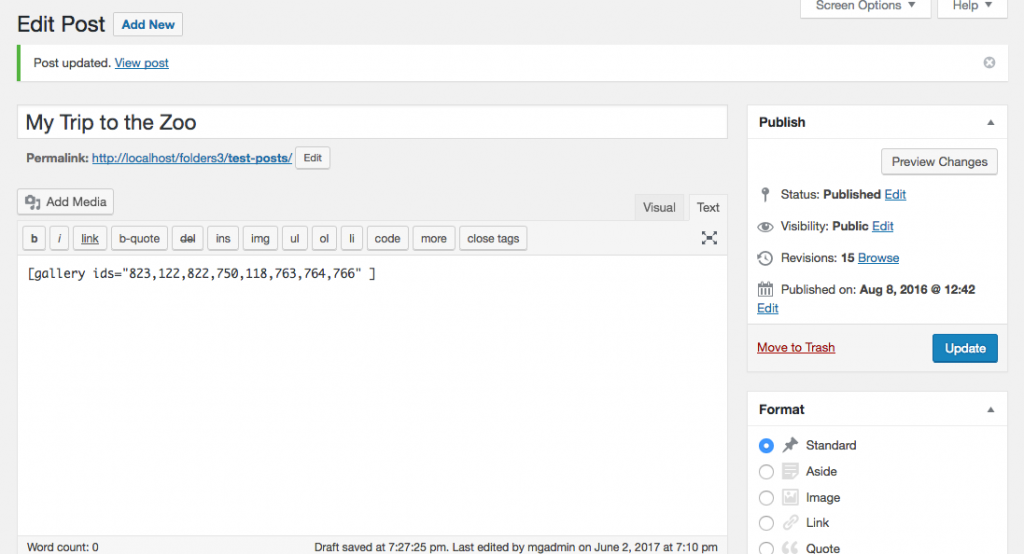This screenshot has height=554, width=1024.
Task: Click the Standard format pushpin icon
Action: (x=790, y=445)
